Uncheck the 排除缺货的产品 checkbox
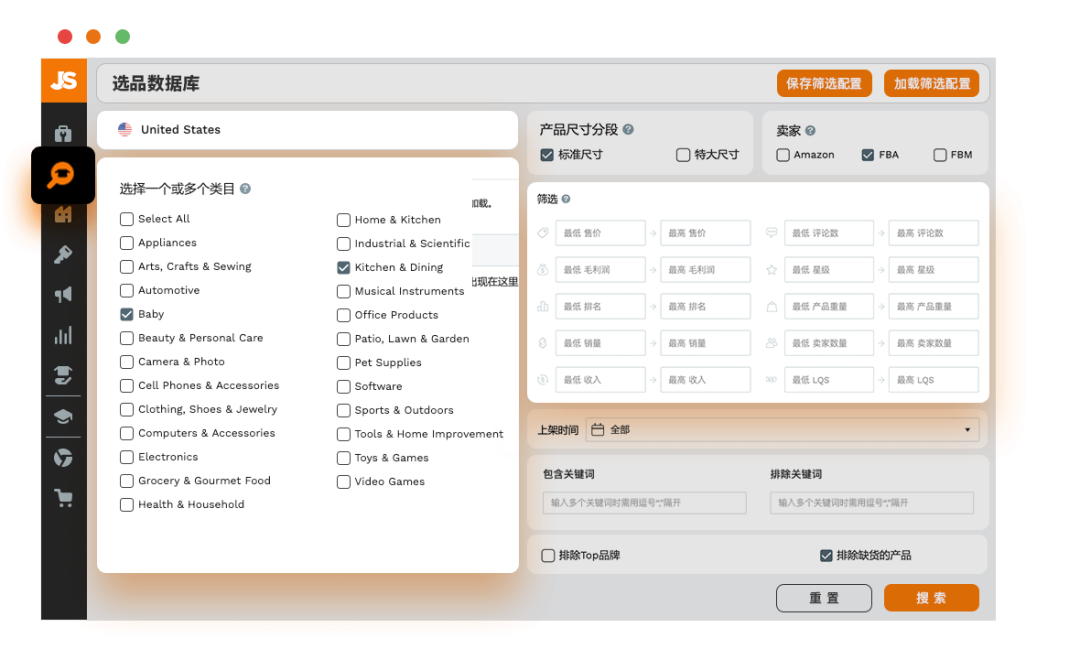 pyautogui.click(x=827, y=556)
